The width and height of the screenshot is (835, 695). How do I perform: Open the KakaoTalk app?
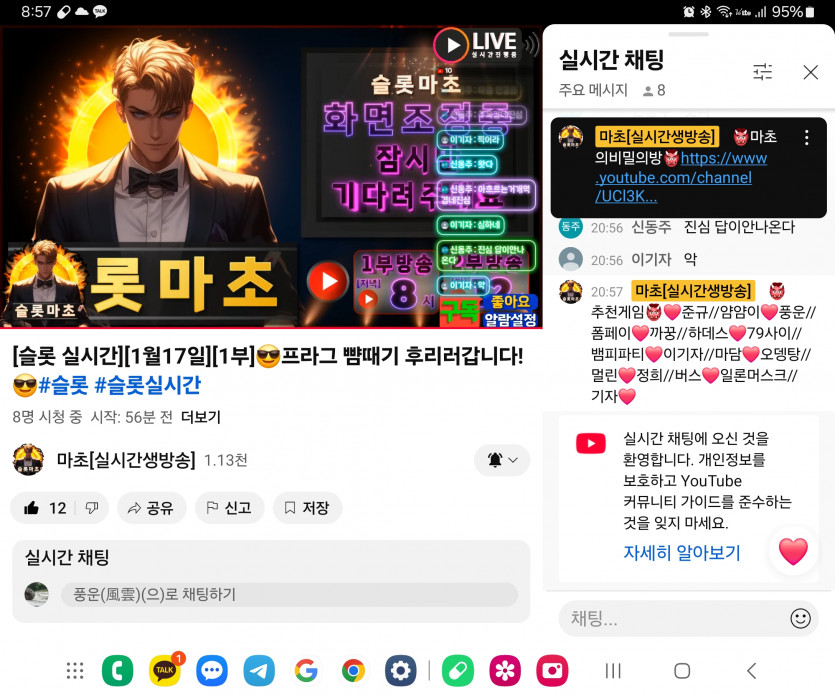tap(165, 671)
